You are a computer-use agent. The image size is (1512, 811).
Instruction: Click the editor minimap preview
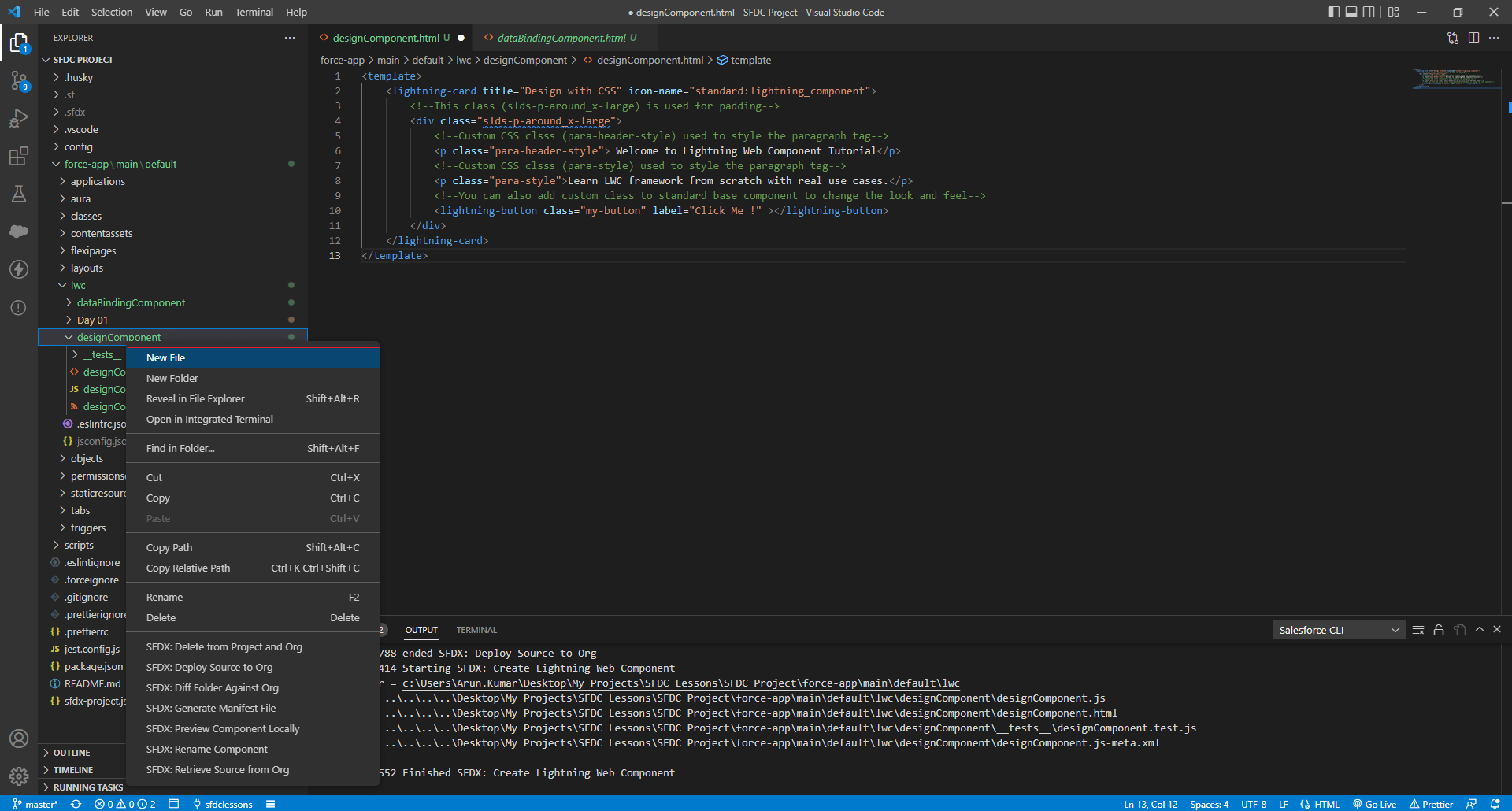click(1453, 79)
